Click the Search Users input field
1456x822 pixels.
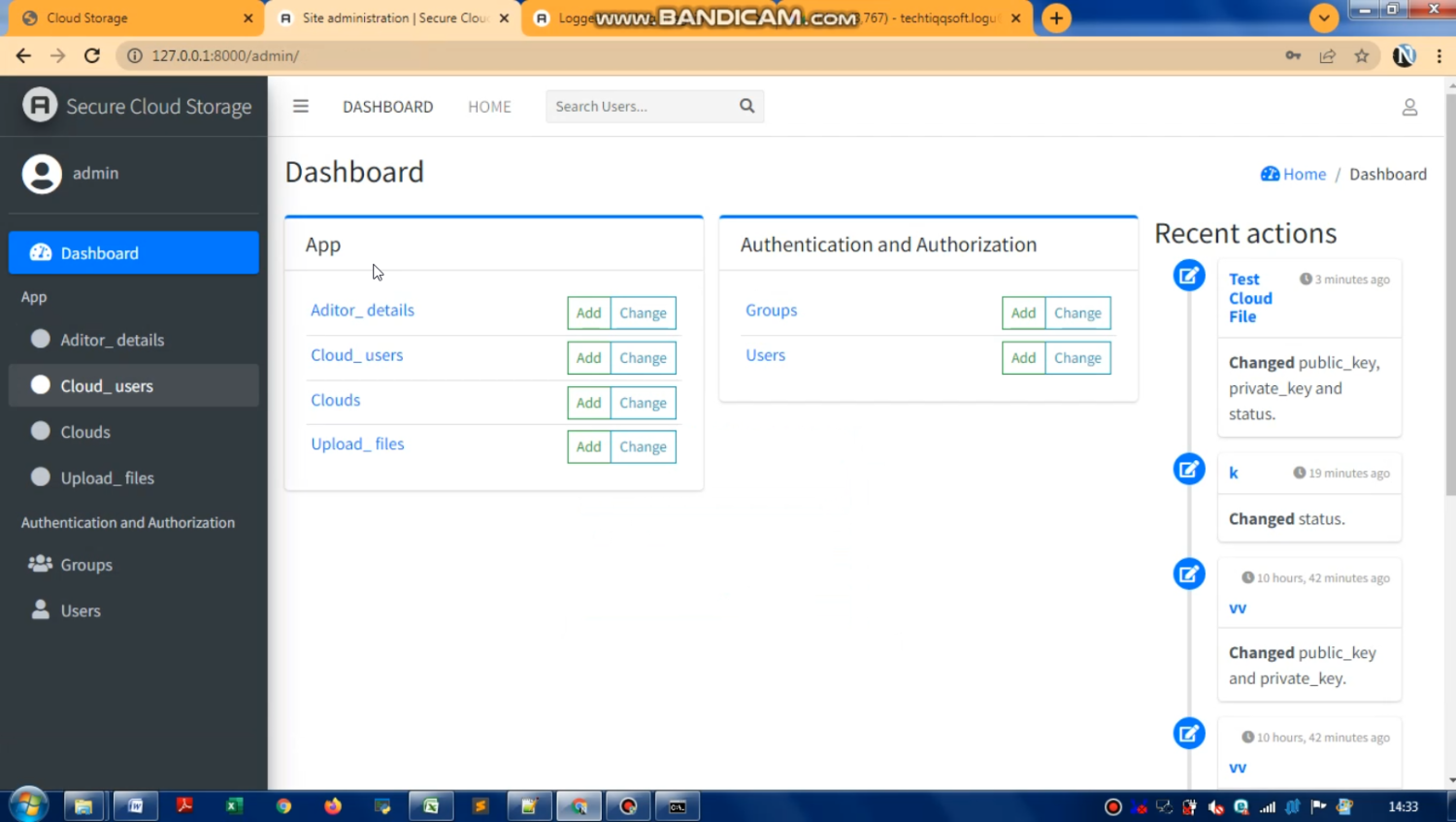pos(639,107)
